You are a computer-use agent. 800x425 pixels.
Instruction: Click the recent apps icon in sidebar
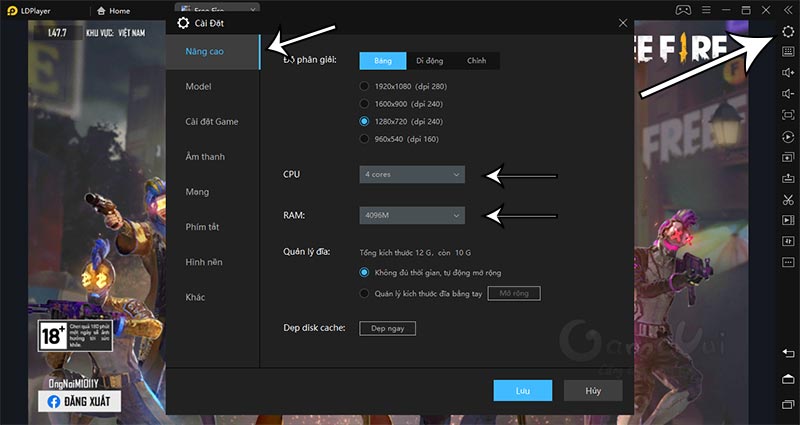(788, 404)
